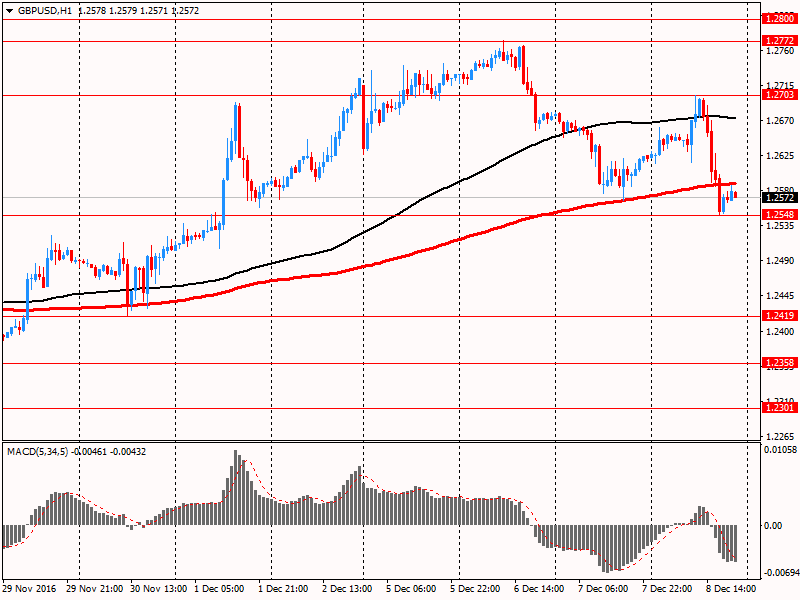
Task: Select the 1.2445 price axis value
Action: 781,296
